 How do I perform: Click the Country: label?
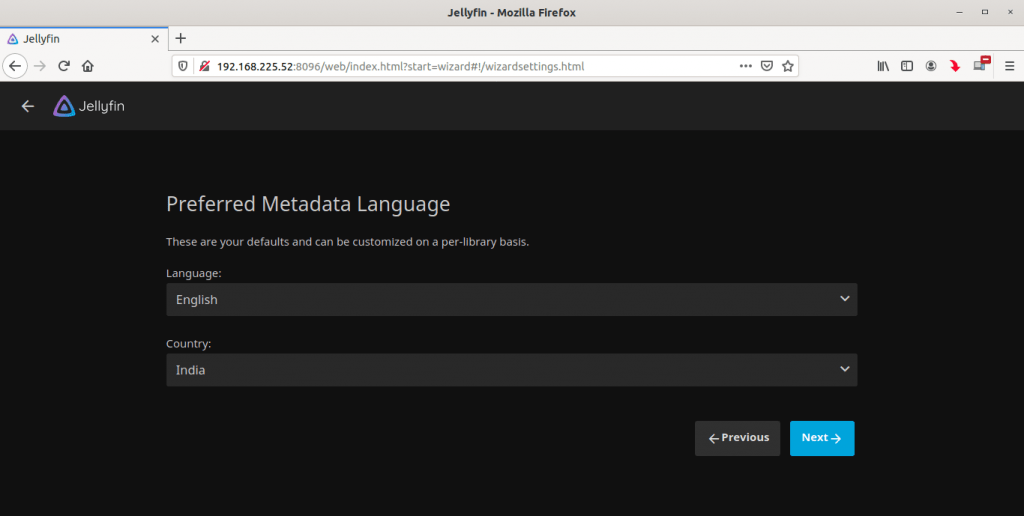[189, 344]
